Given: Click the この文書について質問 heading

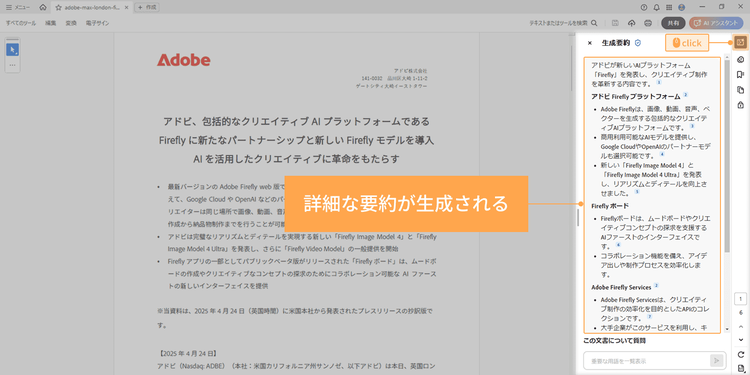Looking at the screenshot, I should click(x=615, y=341).
